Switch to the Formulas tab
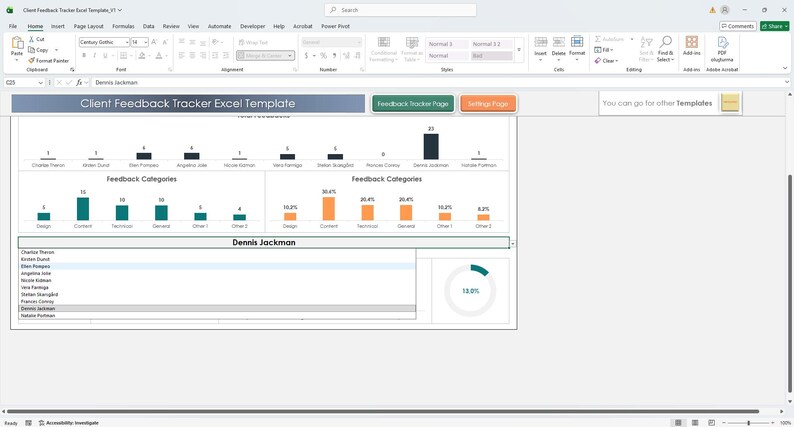This screenshot has height=427, width=794. pyautogui.click(x=123, y=26)
